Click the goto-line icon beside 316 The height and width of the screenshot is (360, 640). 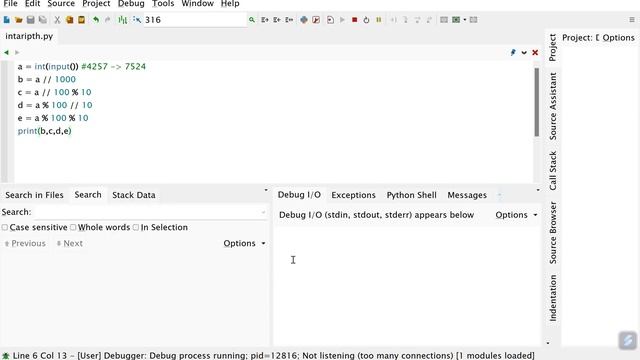137,20
